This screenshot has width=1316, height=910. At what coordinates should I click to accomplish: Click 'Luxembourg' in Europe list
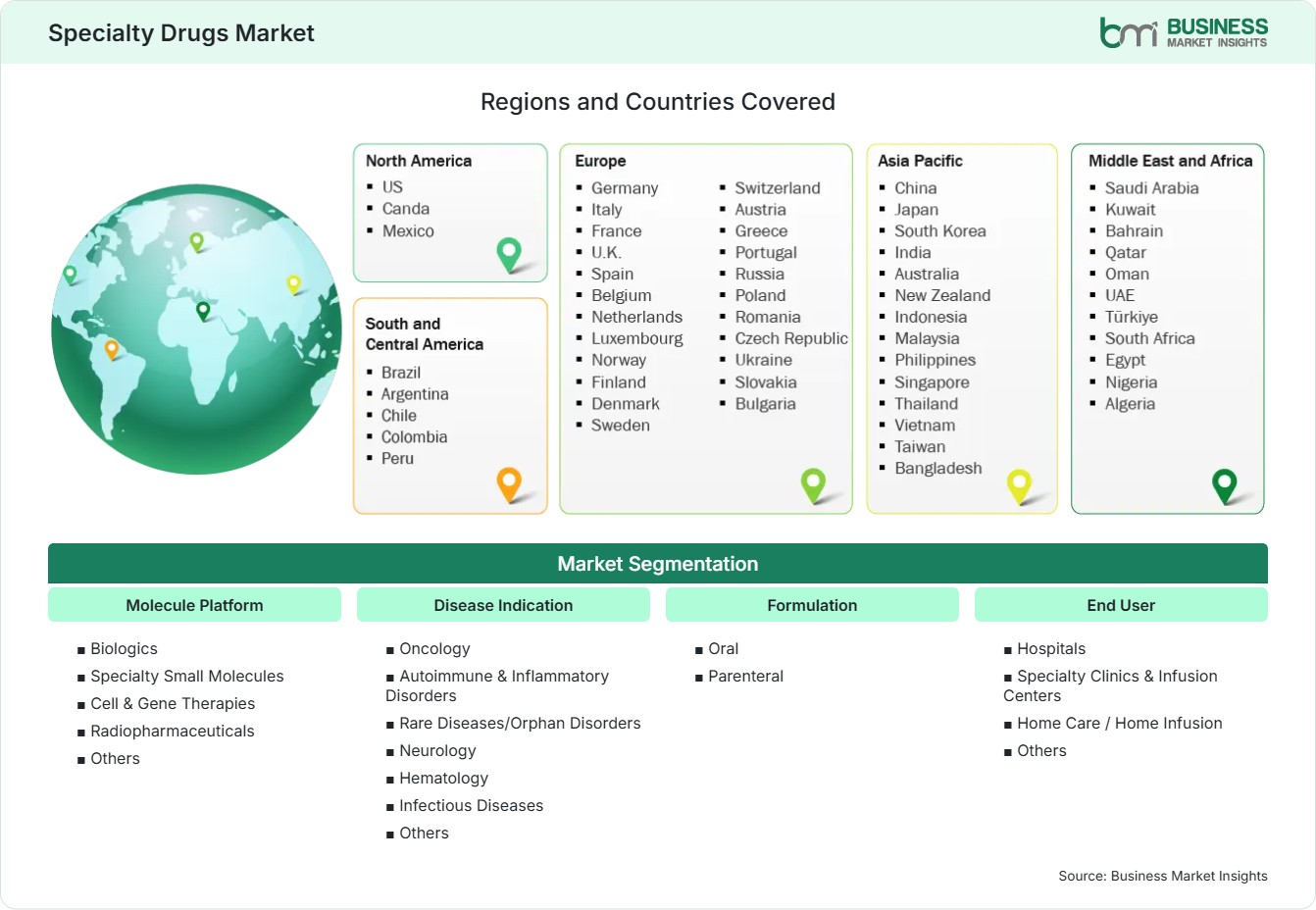pos(637,338)
